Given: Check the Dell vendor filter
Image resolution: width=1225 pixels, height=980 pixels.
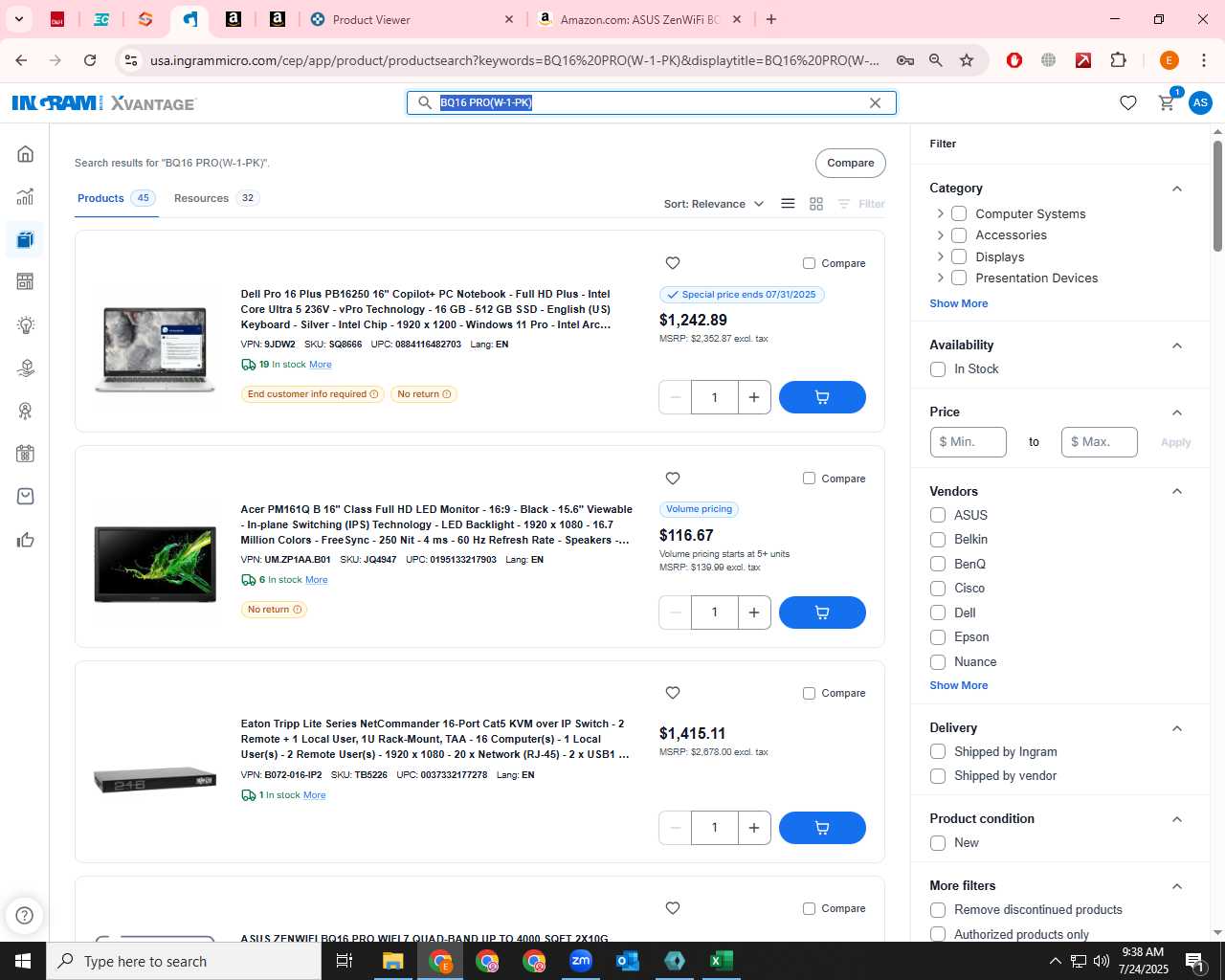Looking at the screenshot, I should coord(938,612).
